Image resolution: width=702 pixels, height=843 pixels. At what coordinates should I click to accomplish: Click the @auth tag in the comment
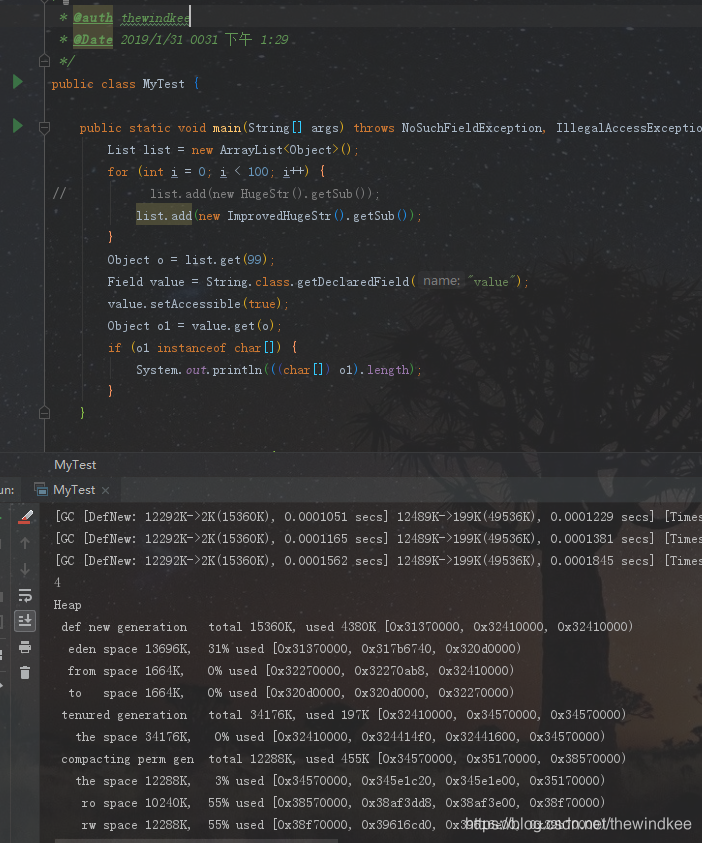click(93, 18)
